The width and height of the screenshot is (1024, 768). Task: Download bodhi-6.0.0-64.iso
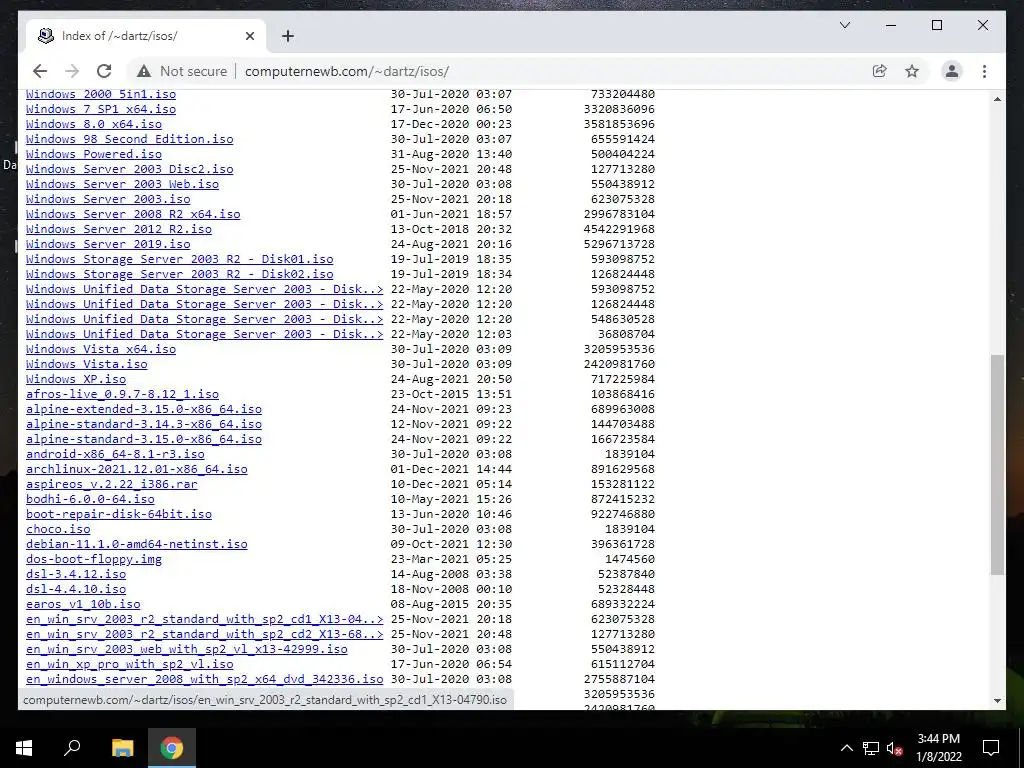tap(90, 500)
